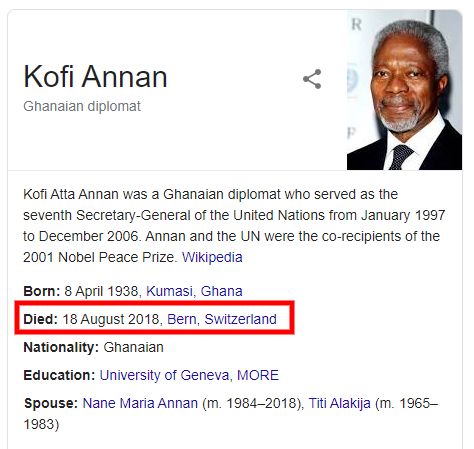Click the Ghanaian nationality value
Image resolution: width=474 pixels, height=449 pixels.
coord(133,347)
